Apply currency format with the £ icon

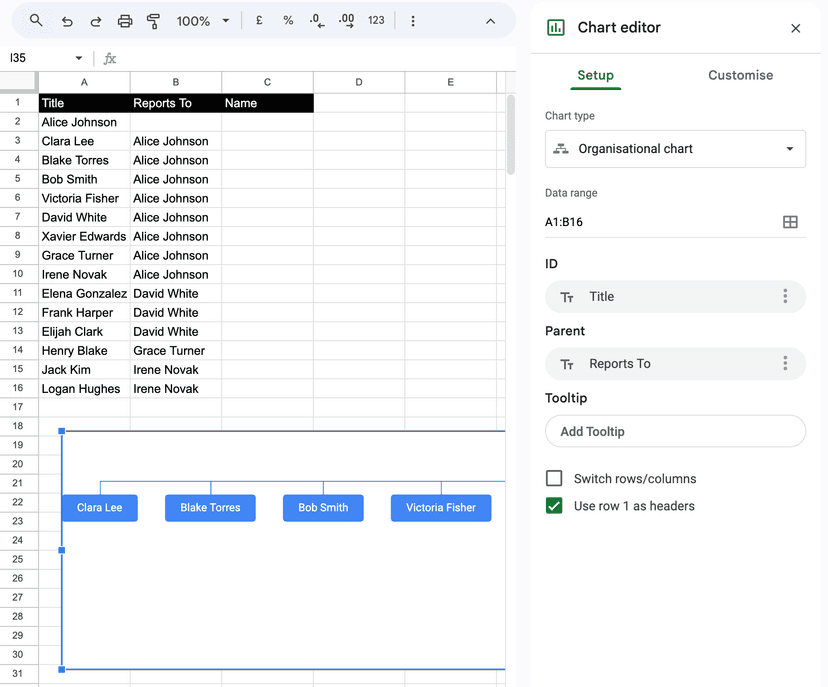258,20
